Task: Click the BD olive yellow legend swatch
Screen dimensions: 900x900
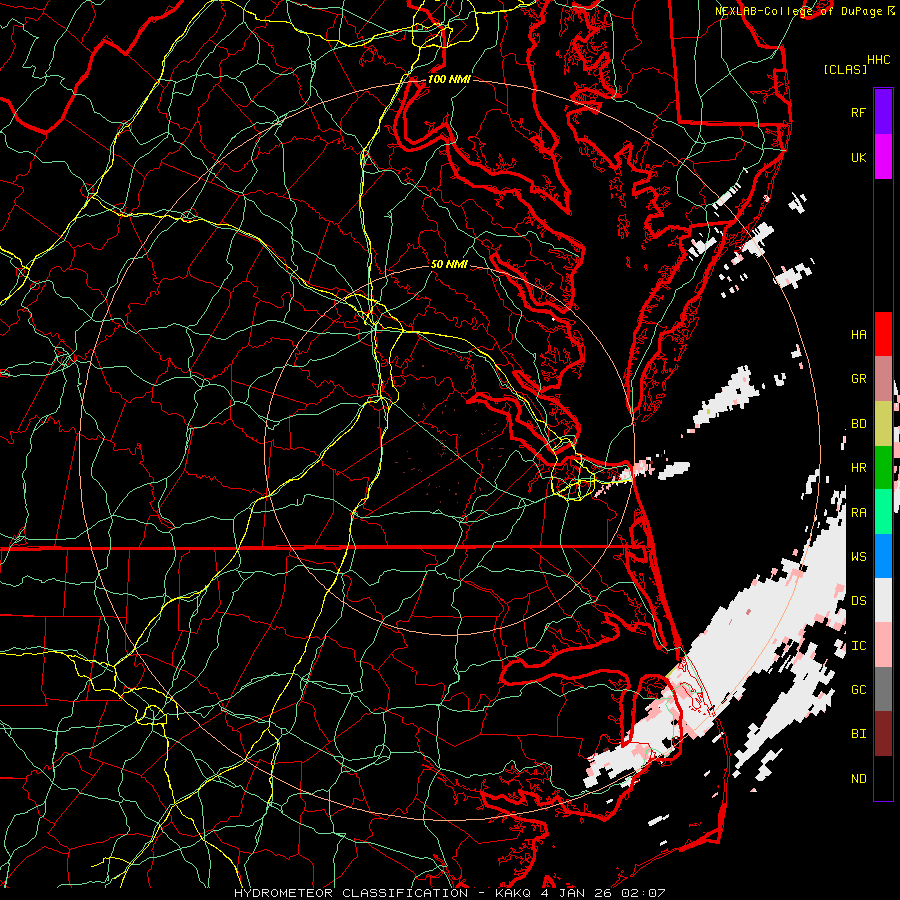Action: click(x=883, y=424)
